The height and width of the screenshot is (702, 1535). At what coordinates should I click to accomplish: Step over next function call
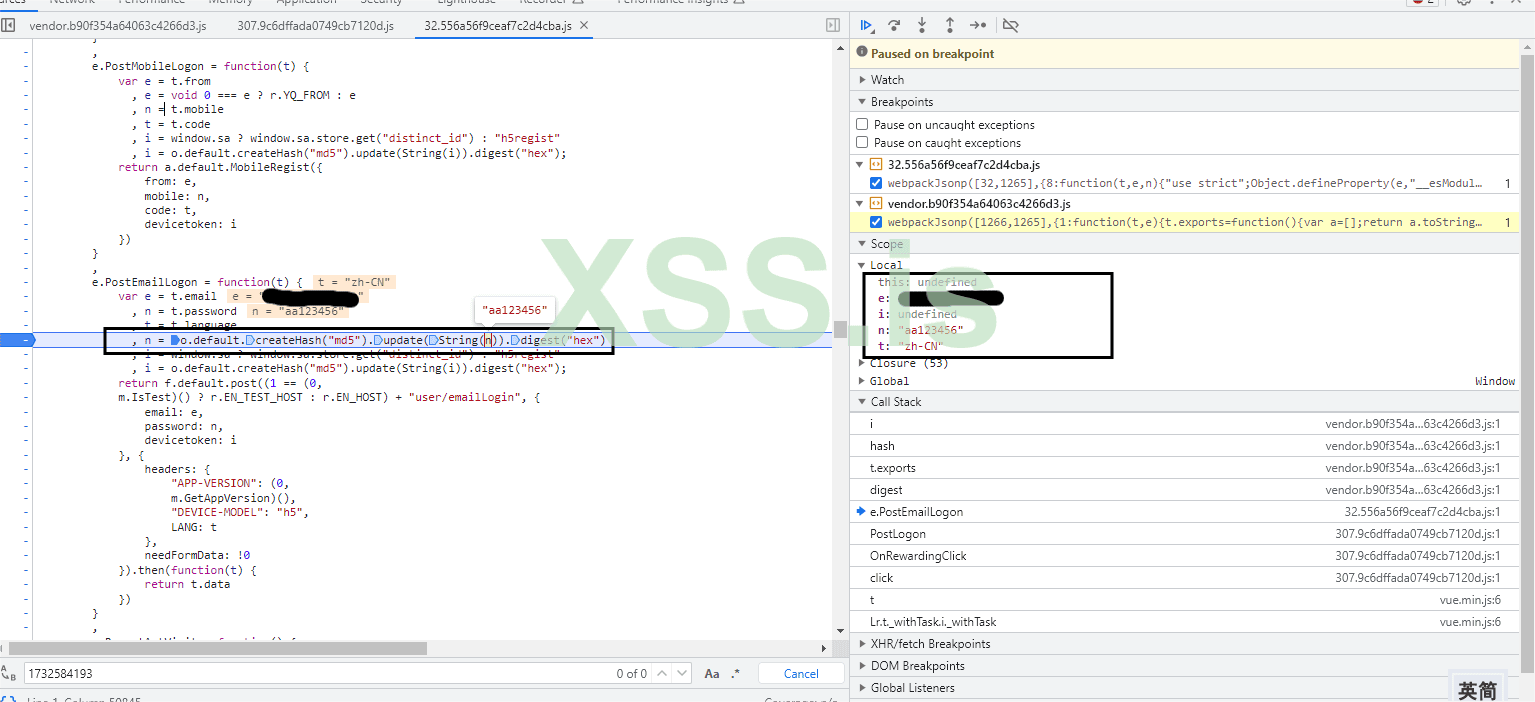894,25
